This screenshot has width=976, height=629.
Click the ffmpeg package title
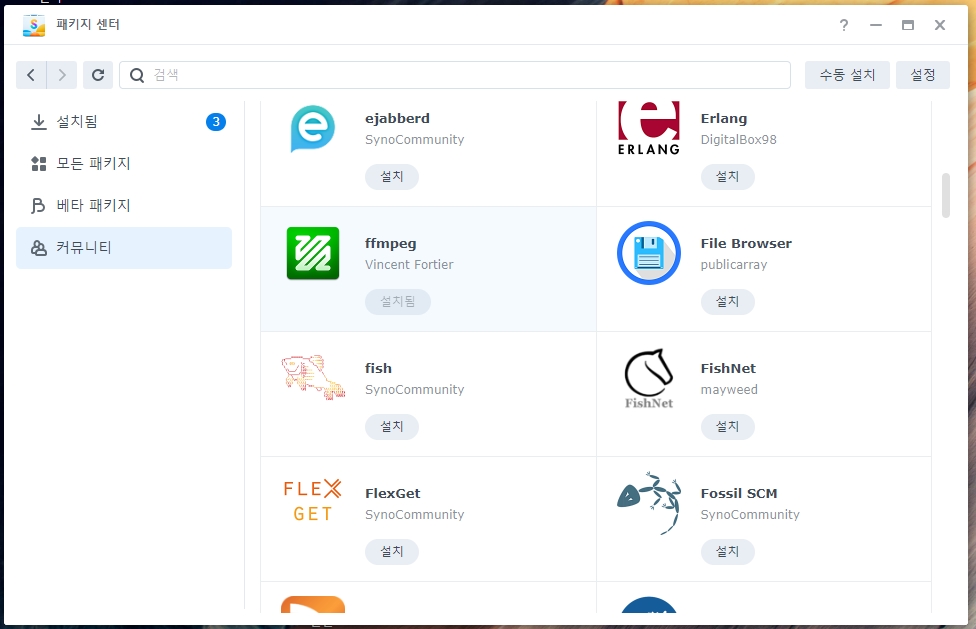(390, 243)
